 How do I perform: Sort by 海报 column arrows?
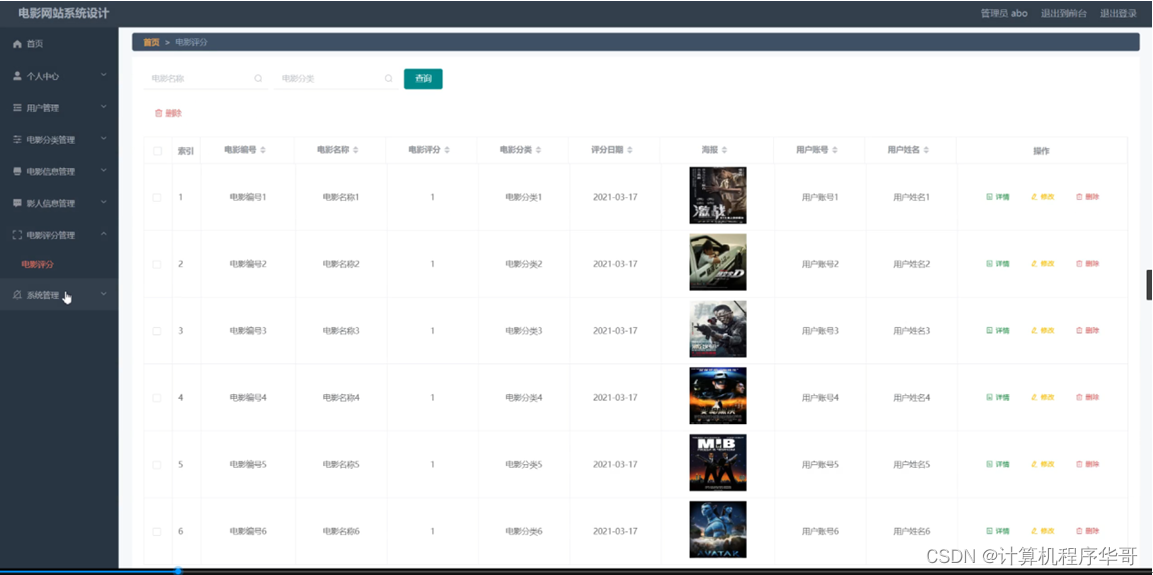[x=724, y=150]
